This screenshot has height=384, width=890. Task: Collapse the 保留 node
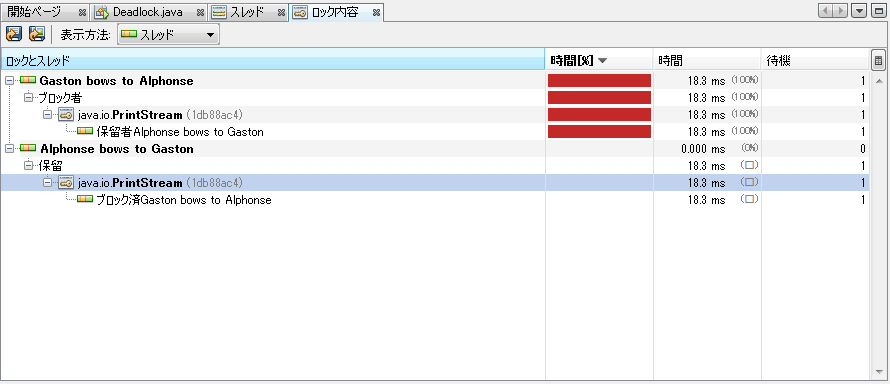click(28, 166)
